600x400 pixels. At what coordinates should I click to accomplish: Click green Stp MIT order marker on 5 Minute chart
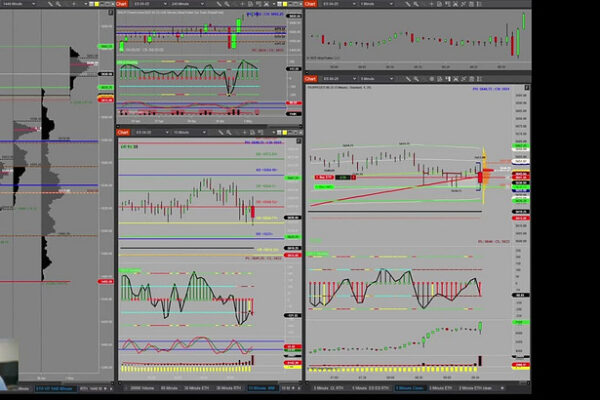pos(324,187)
